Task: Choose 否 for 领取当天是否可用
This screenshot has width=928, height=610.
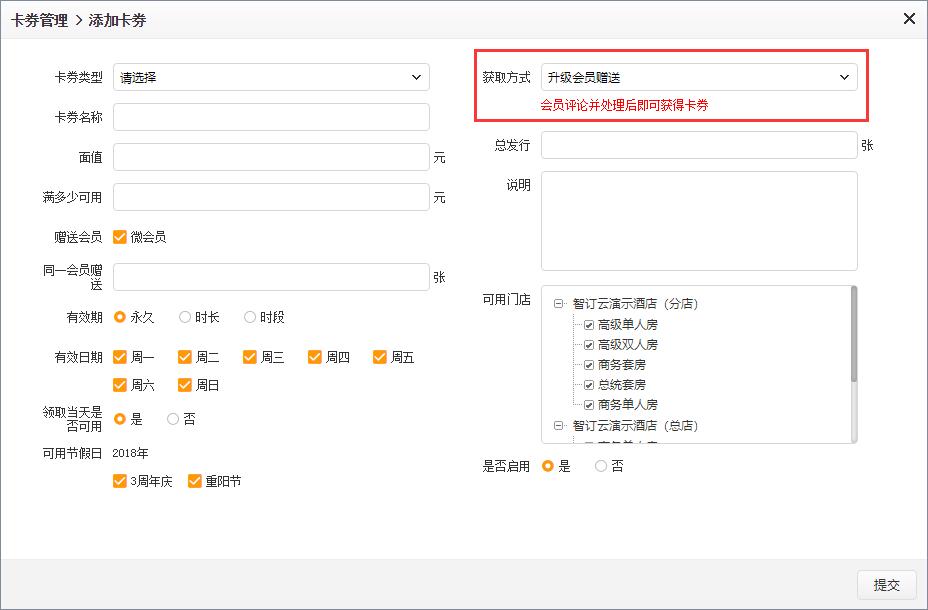Action: (173, 419)
